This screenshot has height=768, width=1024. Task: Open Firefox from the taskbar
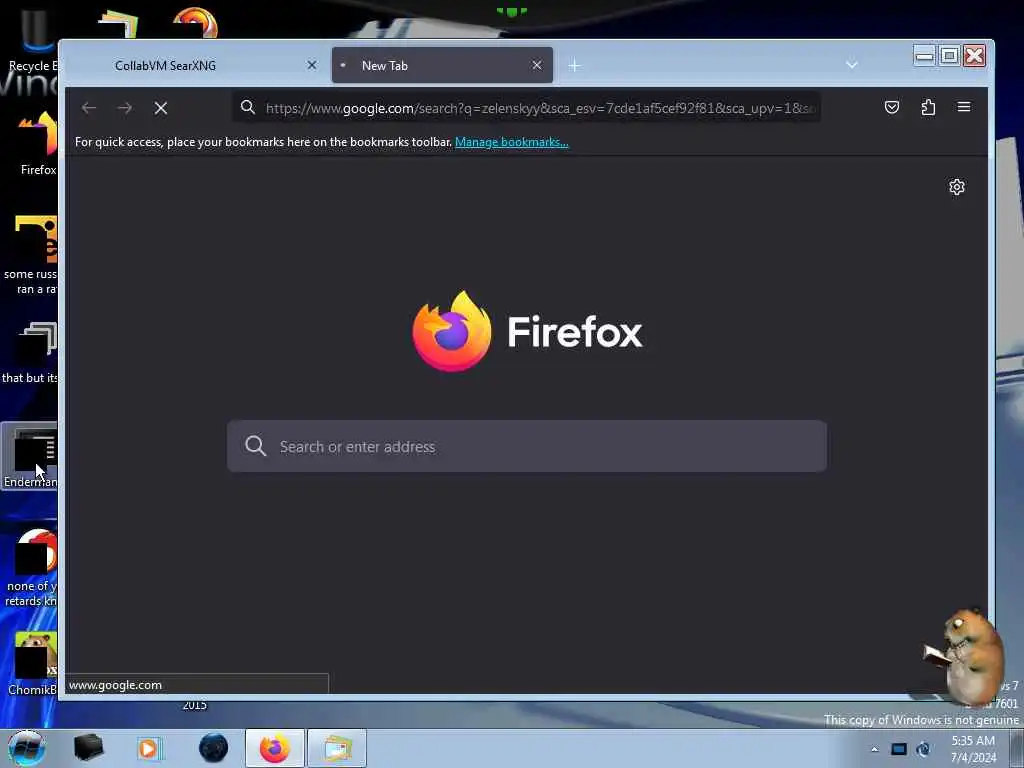(275, 748)
